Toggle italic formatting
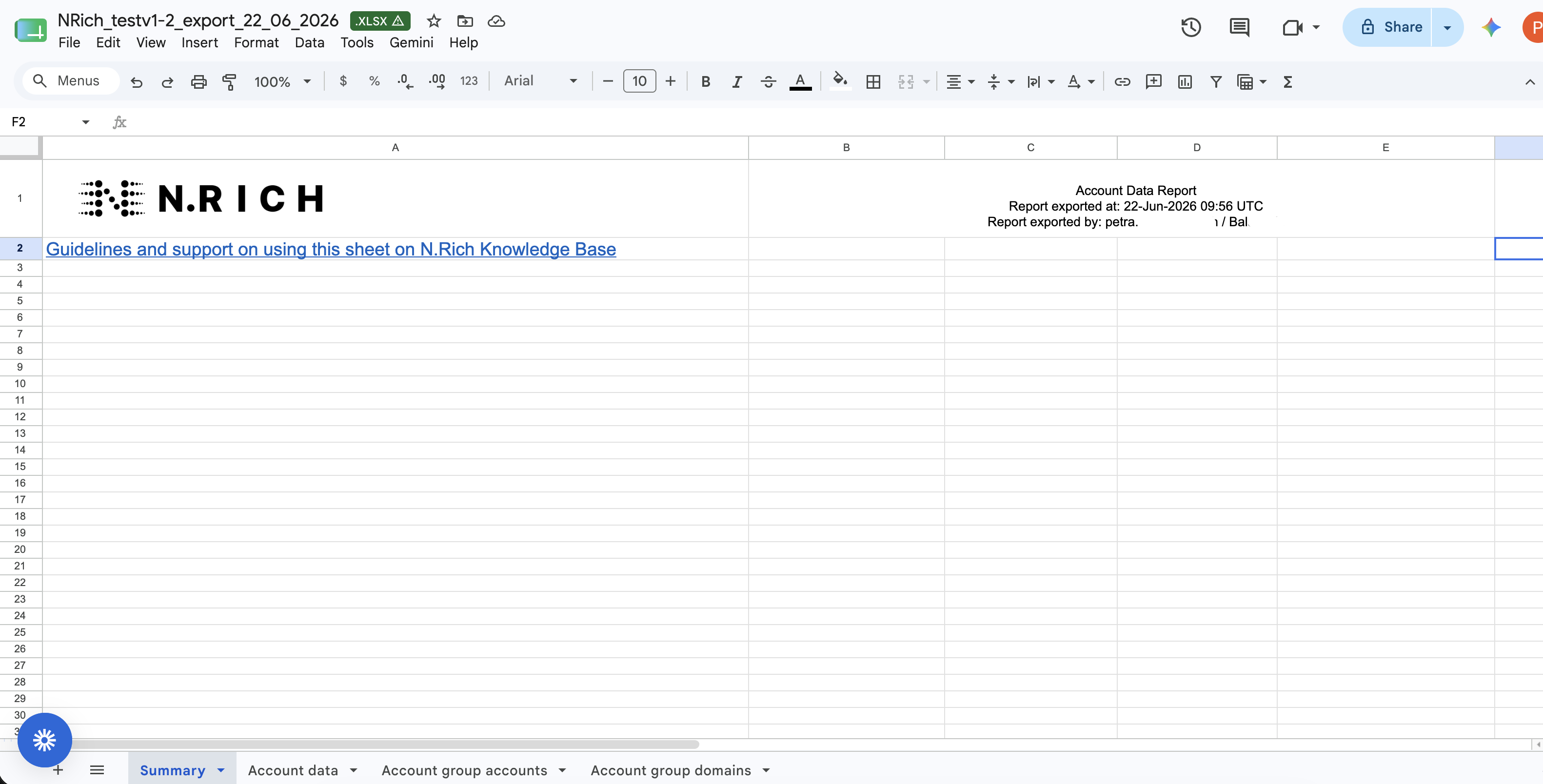 point(737,81)
